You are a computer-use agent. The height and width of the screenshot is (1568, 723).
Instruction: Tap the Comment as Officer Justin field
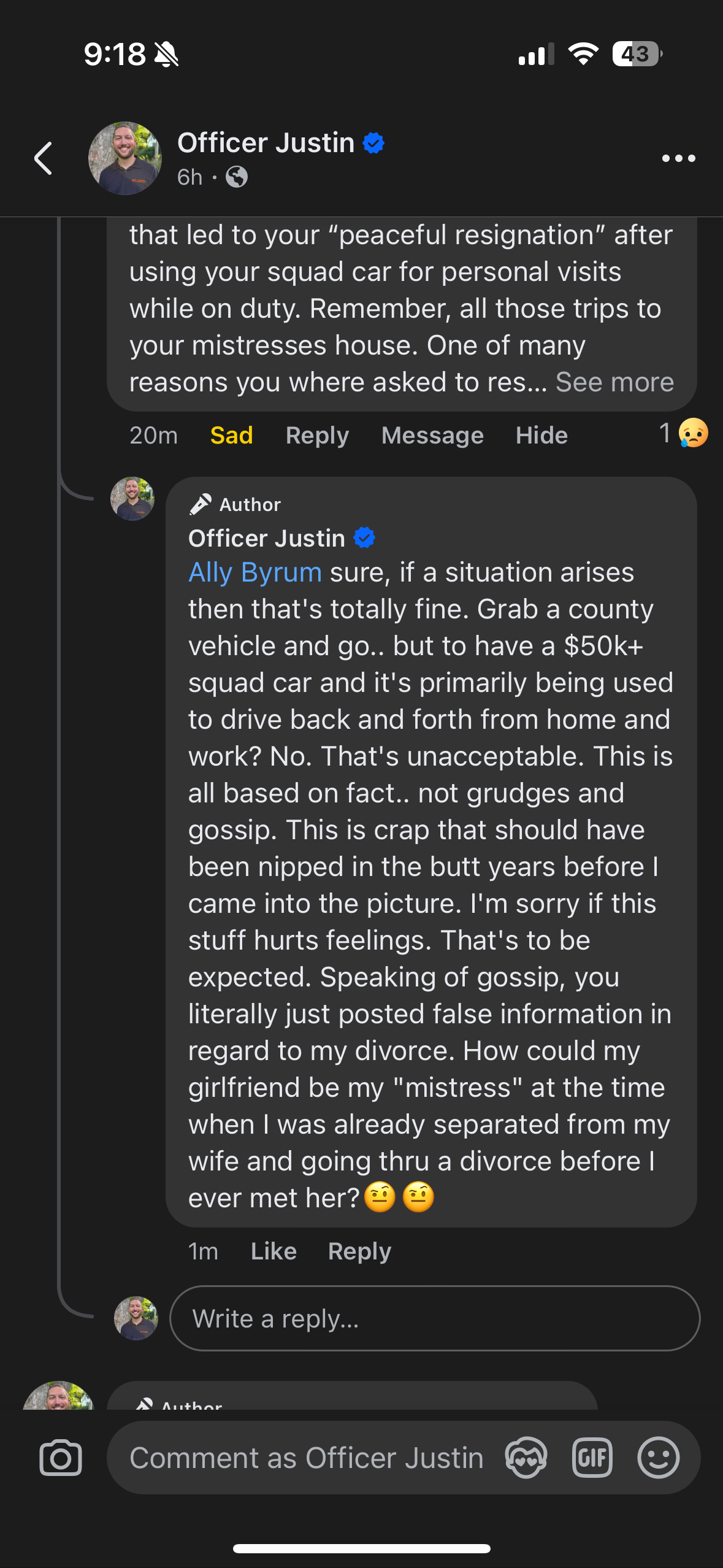pos(307,1458)
